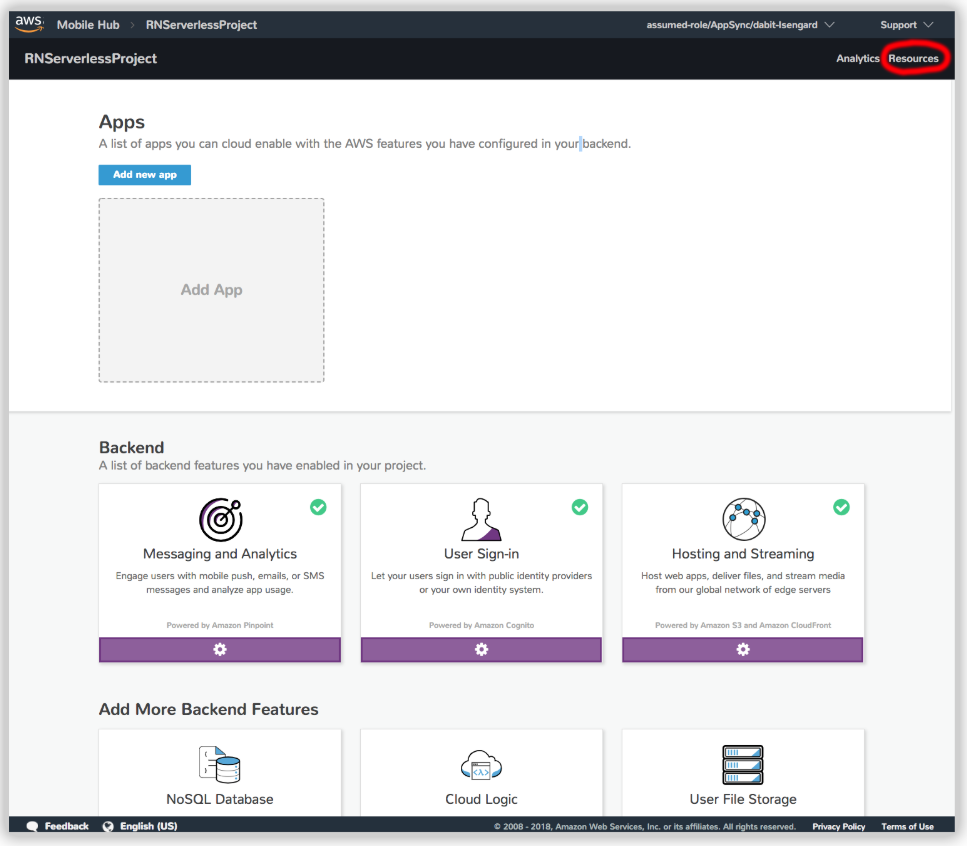The image size is (967, 846).
Task: Add the User File Storage feature
Action: coord(743,773)
